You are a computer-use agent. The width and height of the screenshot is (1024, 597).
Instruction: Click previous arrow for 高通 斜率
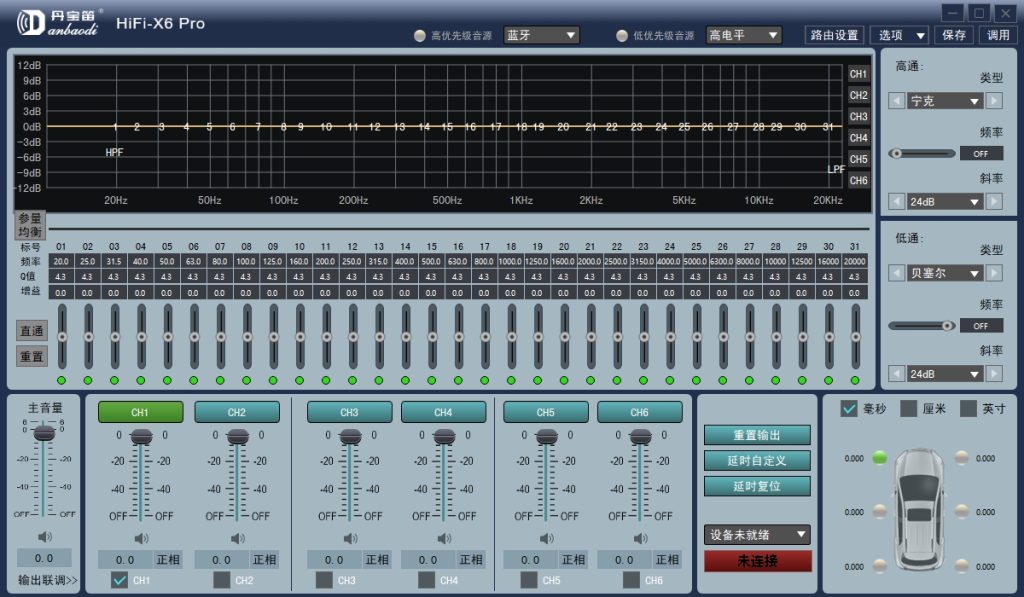(x=897, y=201)
